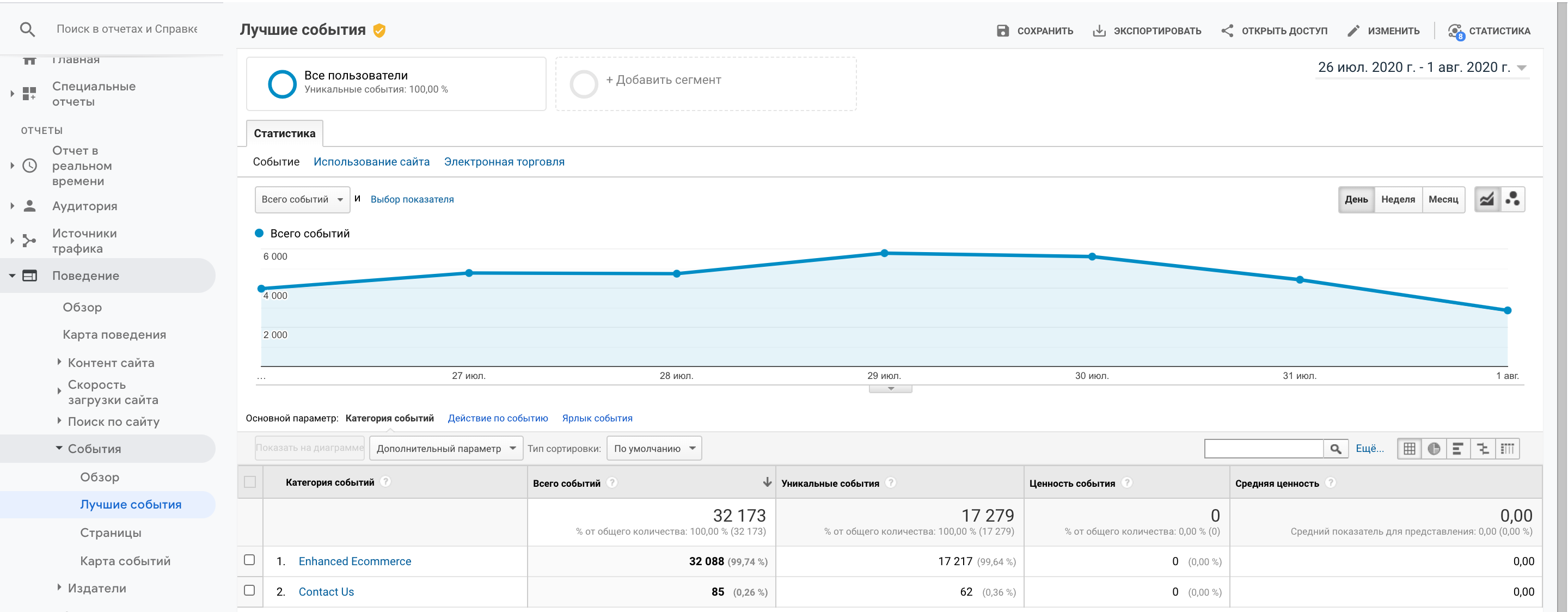The height and width of the screenshot is (612, 1568).
Task: Click into the table search input field
Action: point(1264,449)
